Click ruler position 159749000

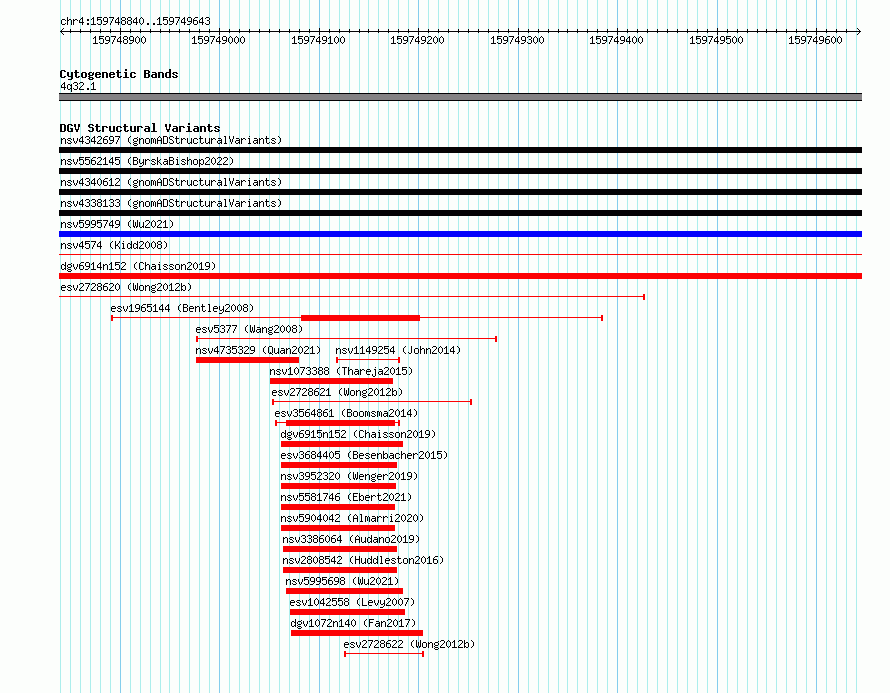coord(219,40)
